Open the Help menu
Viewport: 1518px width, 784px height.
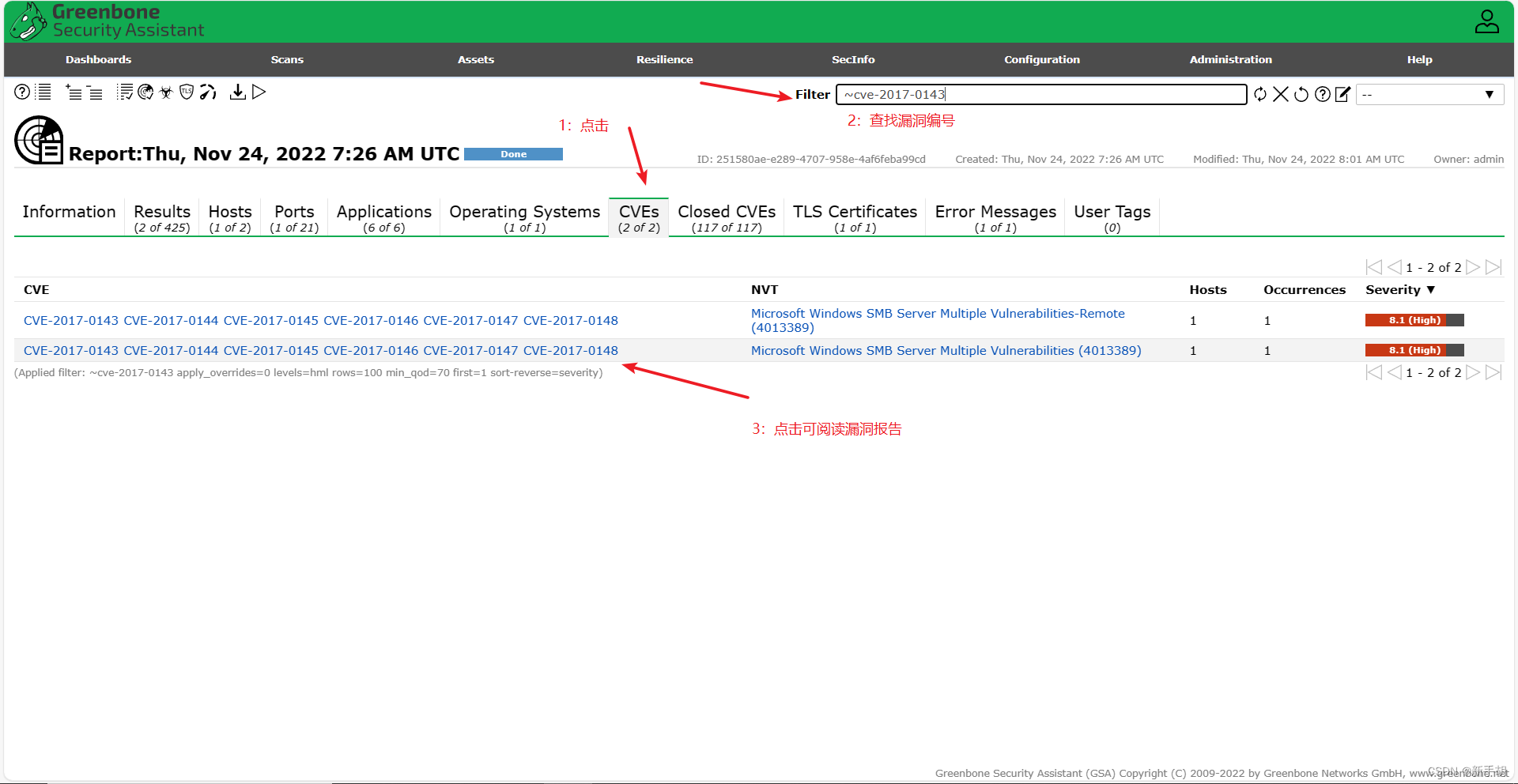(1419, 59)
